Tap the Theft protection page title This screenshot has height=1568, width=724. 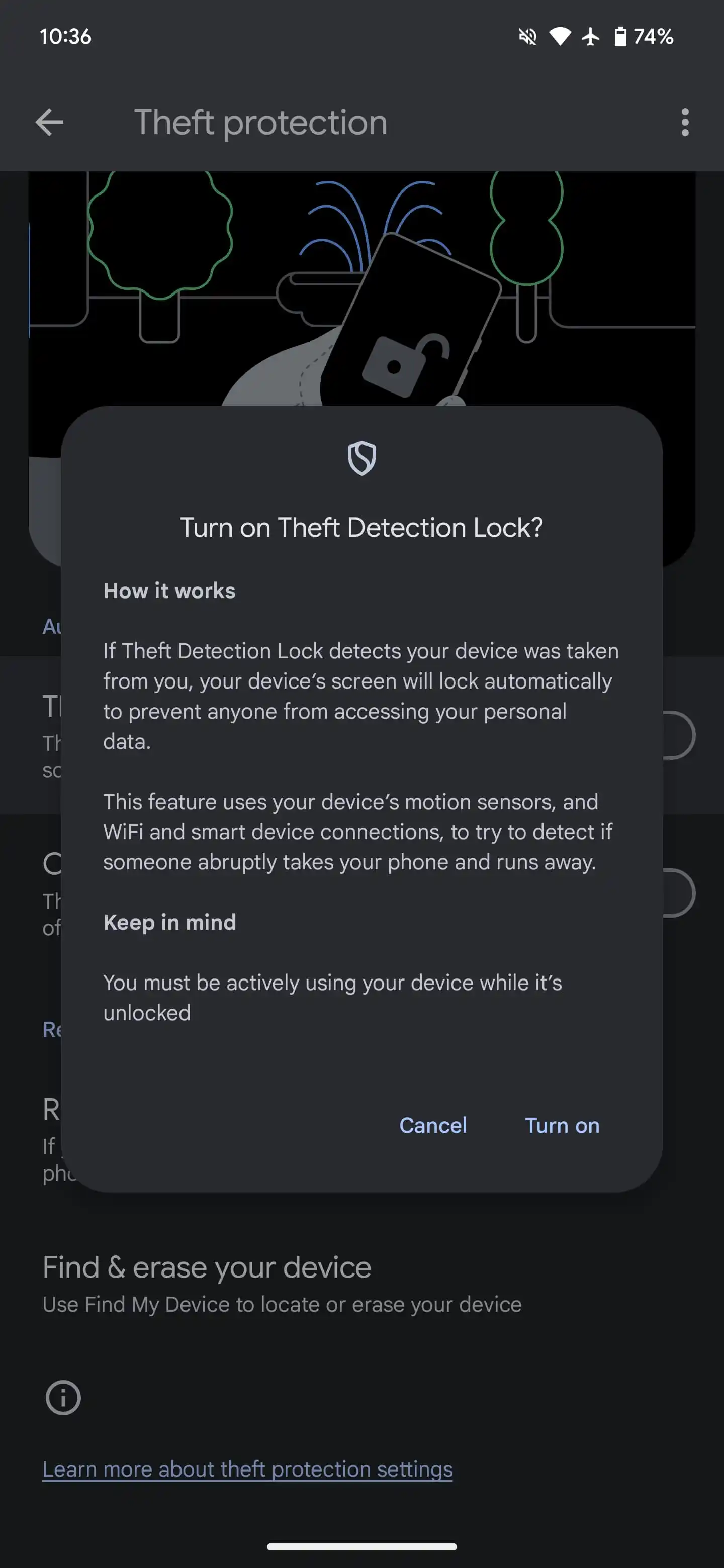(260, 122)
